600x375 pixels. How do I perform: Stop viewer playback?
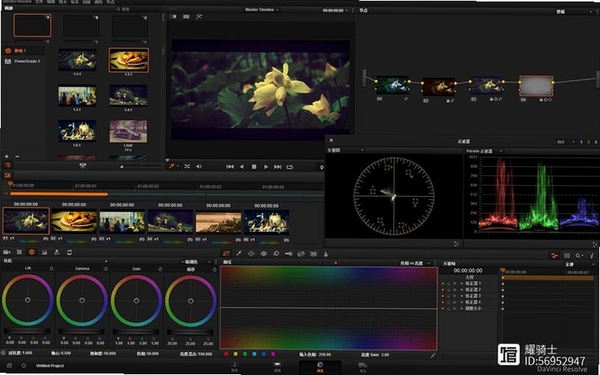pyautogui.click(x=254, y=166)
